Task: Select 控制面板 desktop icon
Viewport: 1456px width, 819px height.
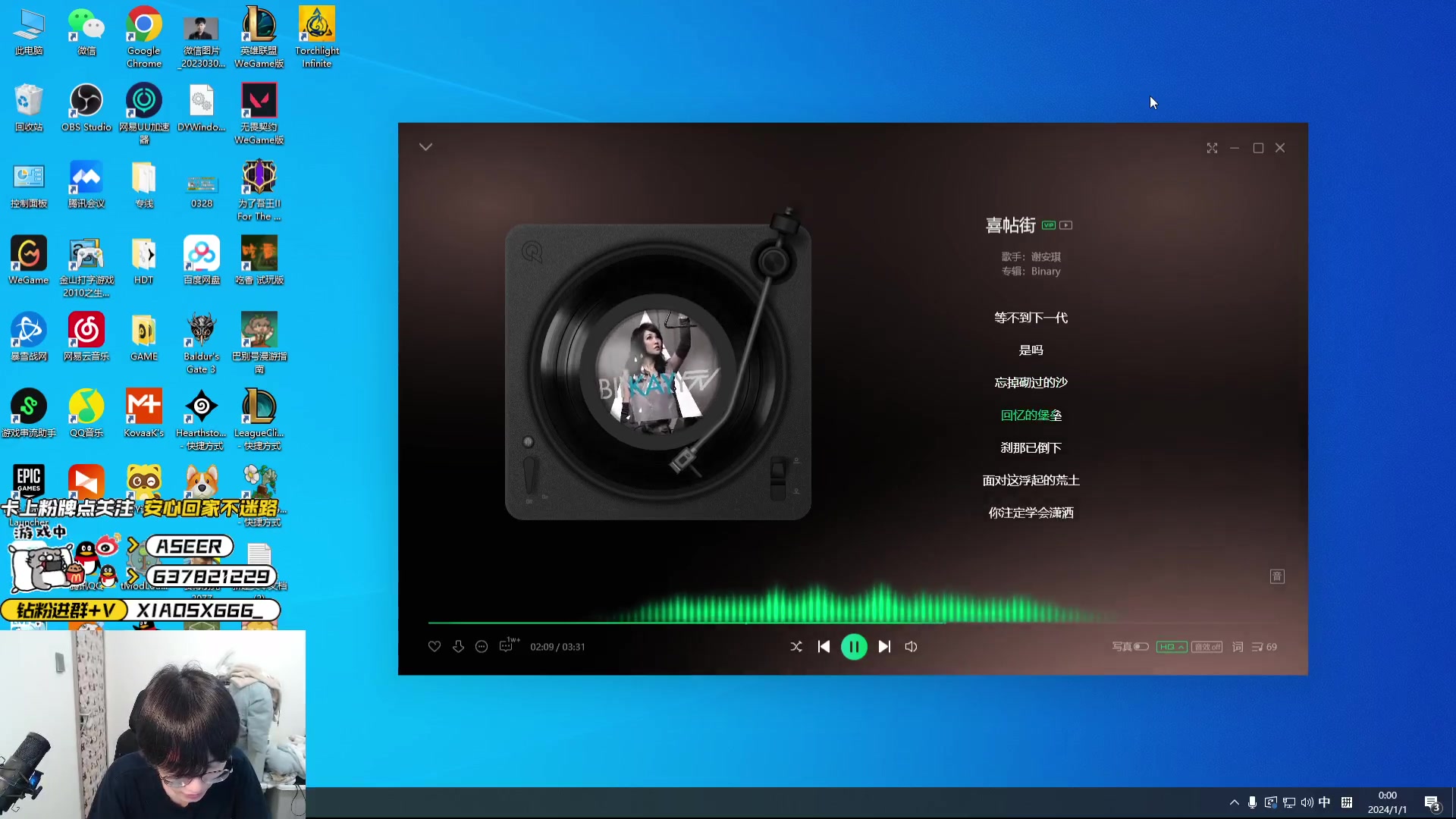Action: [x=29, y=184]
